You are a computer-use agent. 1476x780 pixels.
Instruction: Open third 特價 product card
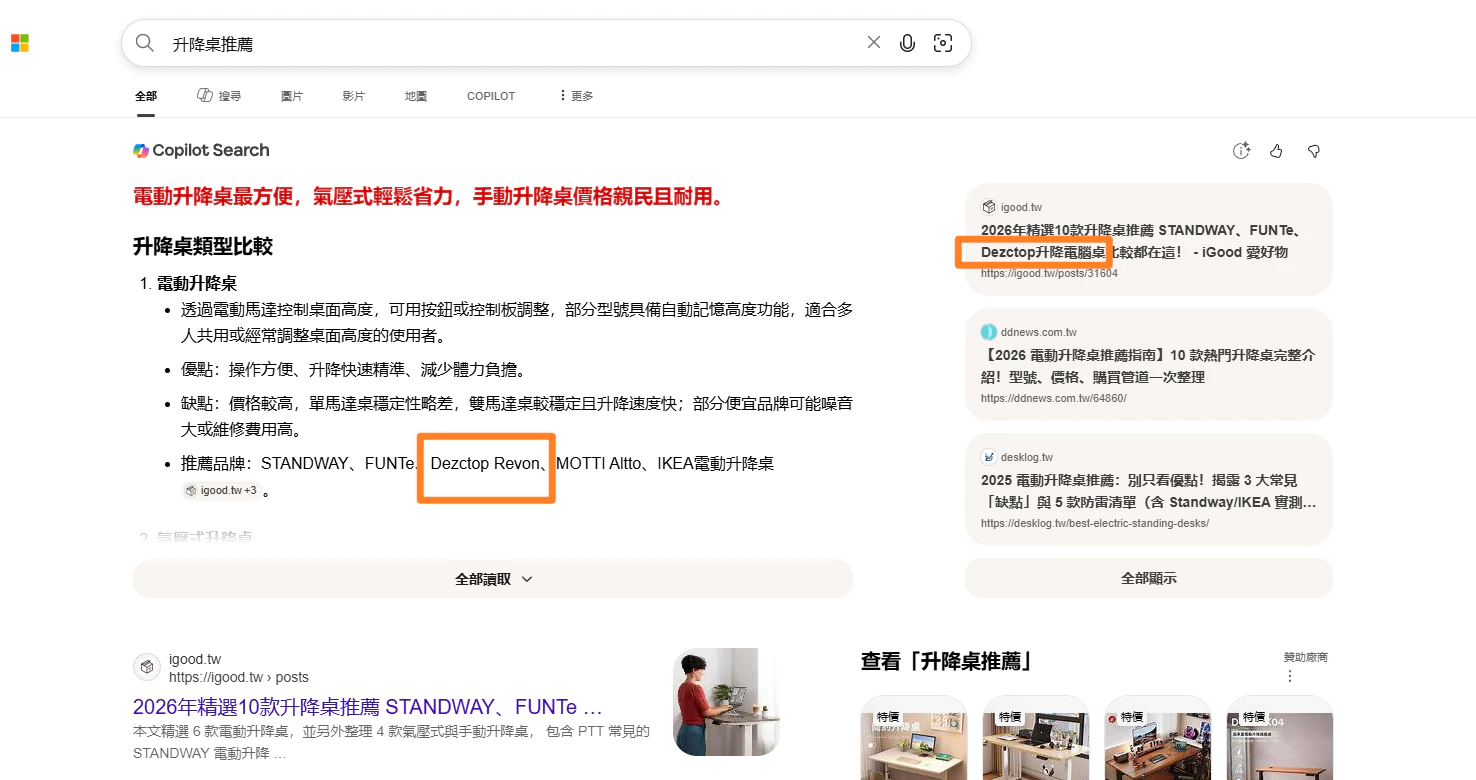tap(1158, 738)
